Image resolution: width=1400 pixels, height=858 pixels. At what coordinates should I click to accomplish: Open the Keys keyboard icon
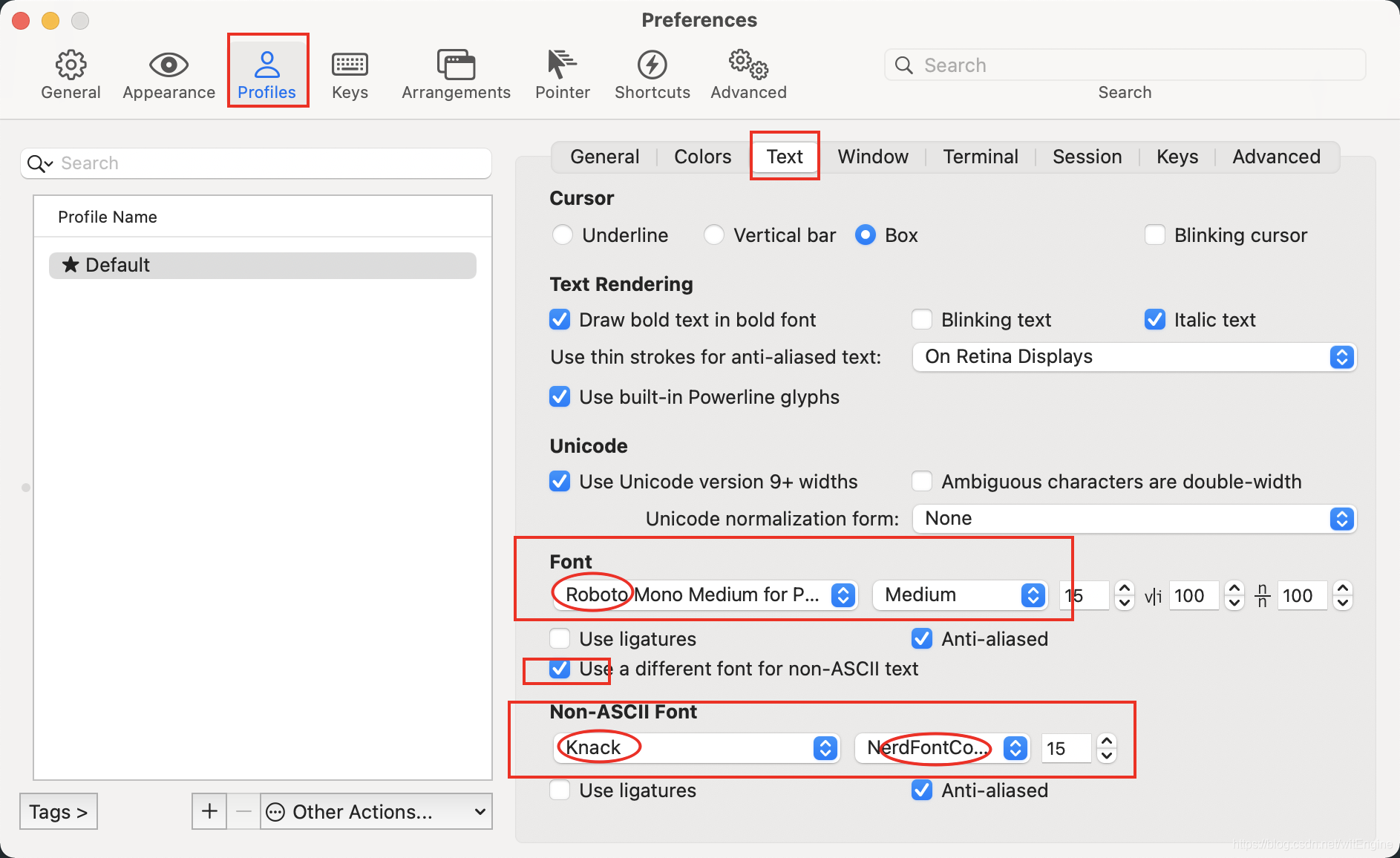click(350, 65)
